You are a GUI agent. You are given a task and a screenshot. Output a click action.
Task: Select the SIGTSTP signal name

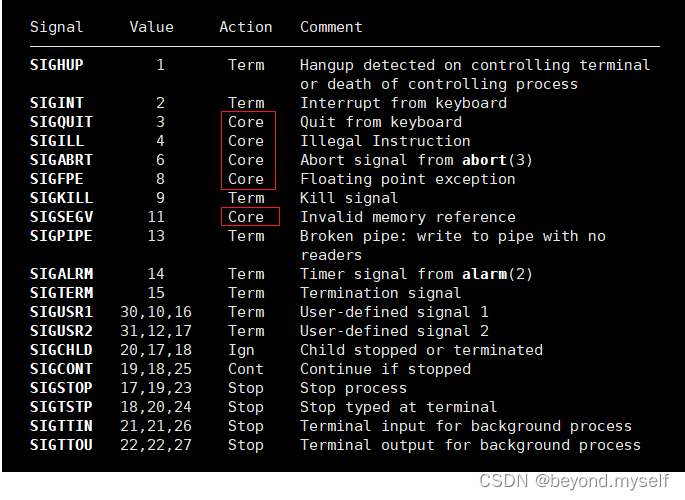click(61, 407)
